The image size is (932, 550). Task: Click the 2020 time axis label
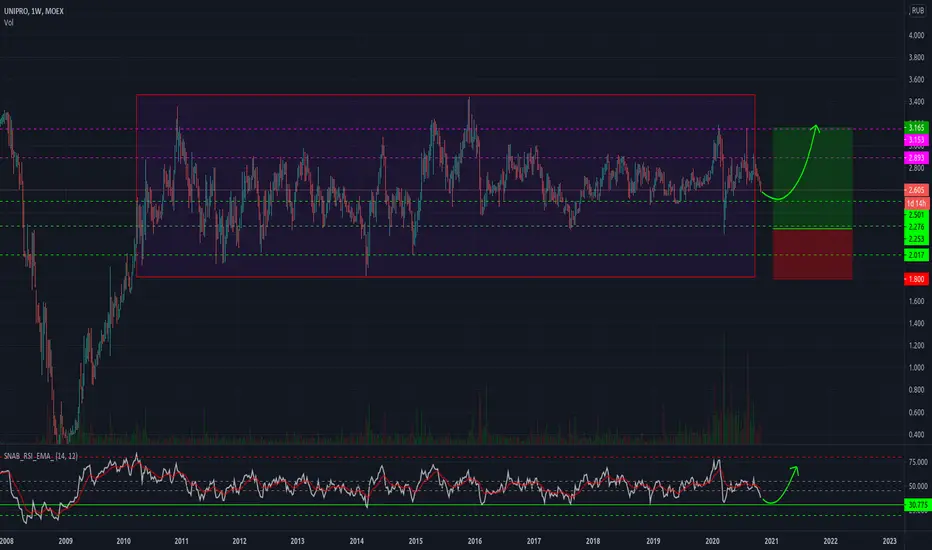click(712, 541)
